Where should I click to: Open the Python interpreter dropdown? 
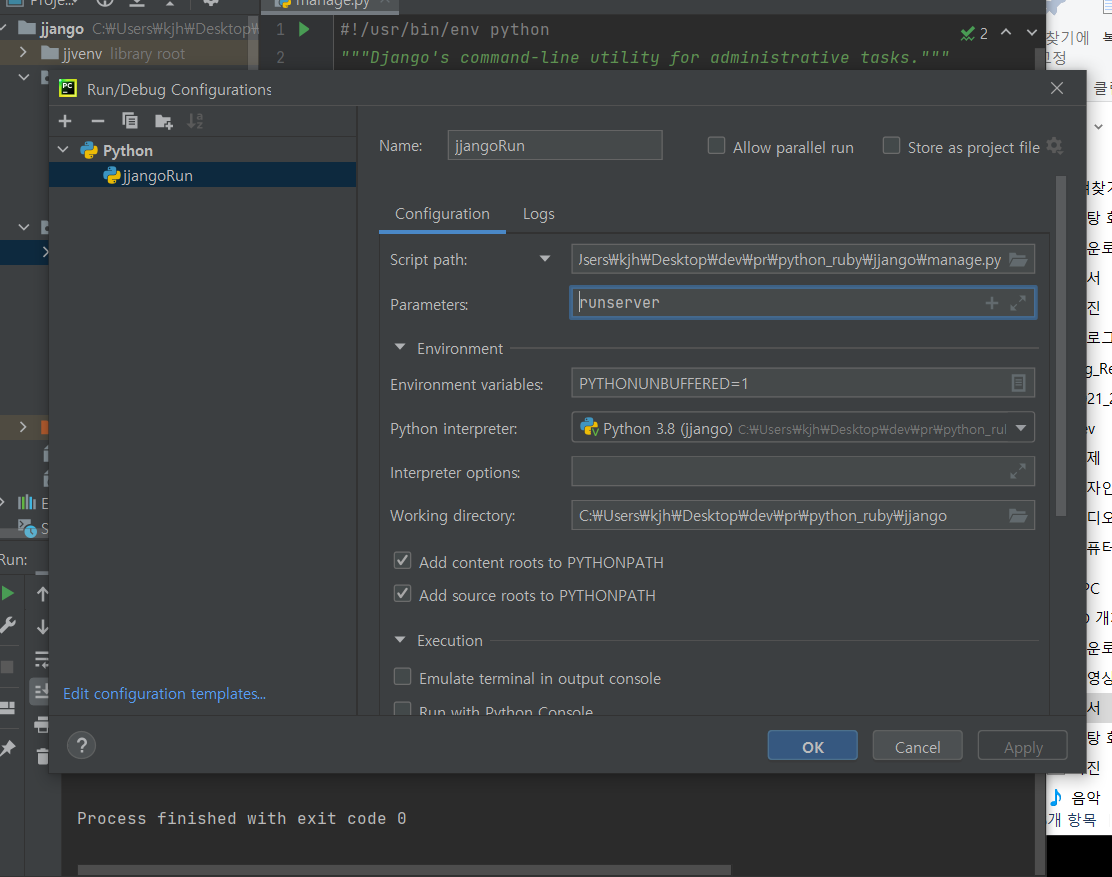pos(1021,428)
